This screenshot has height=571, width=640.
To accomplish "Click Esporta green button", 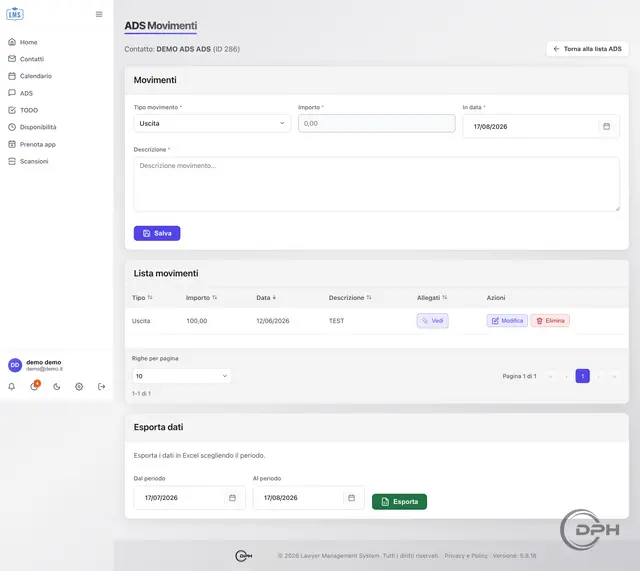I will (x=399, y=502).
